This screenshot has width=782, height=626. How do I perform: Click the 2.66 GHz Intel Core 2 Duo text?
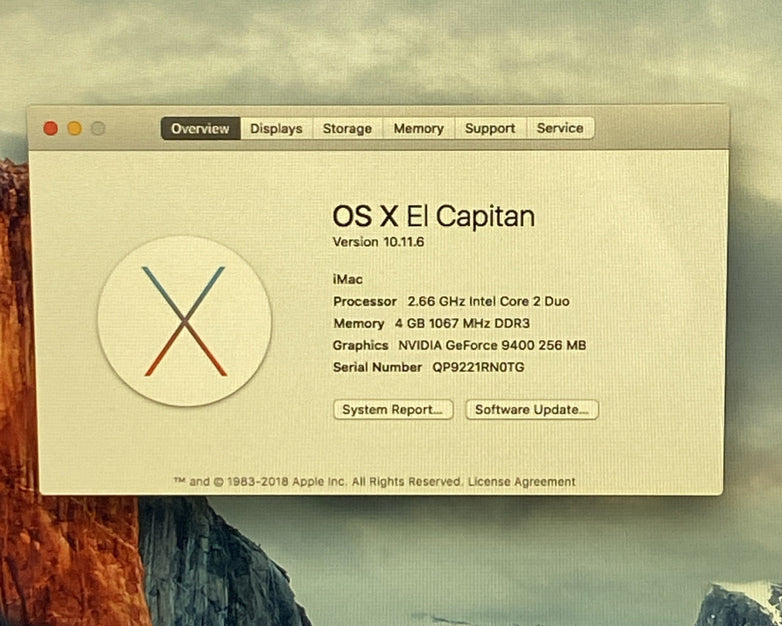489,301
